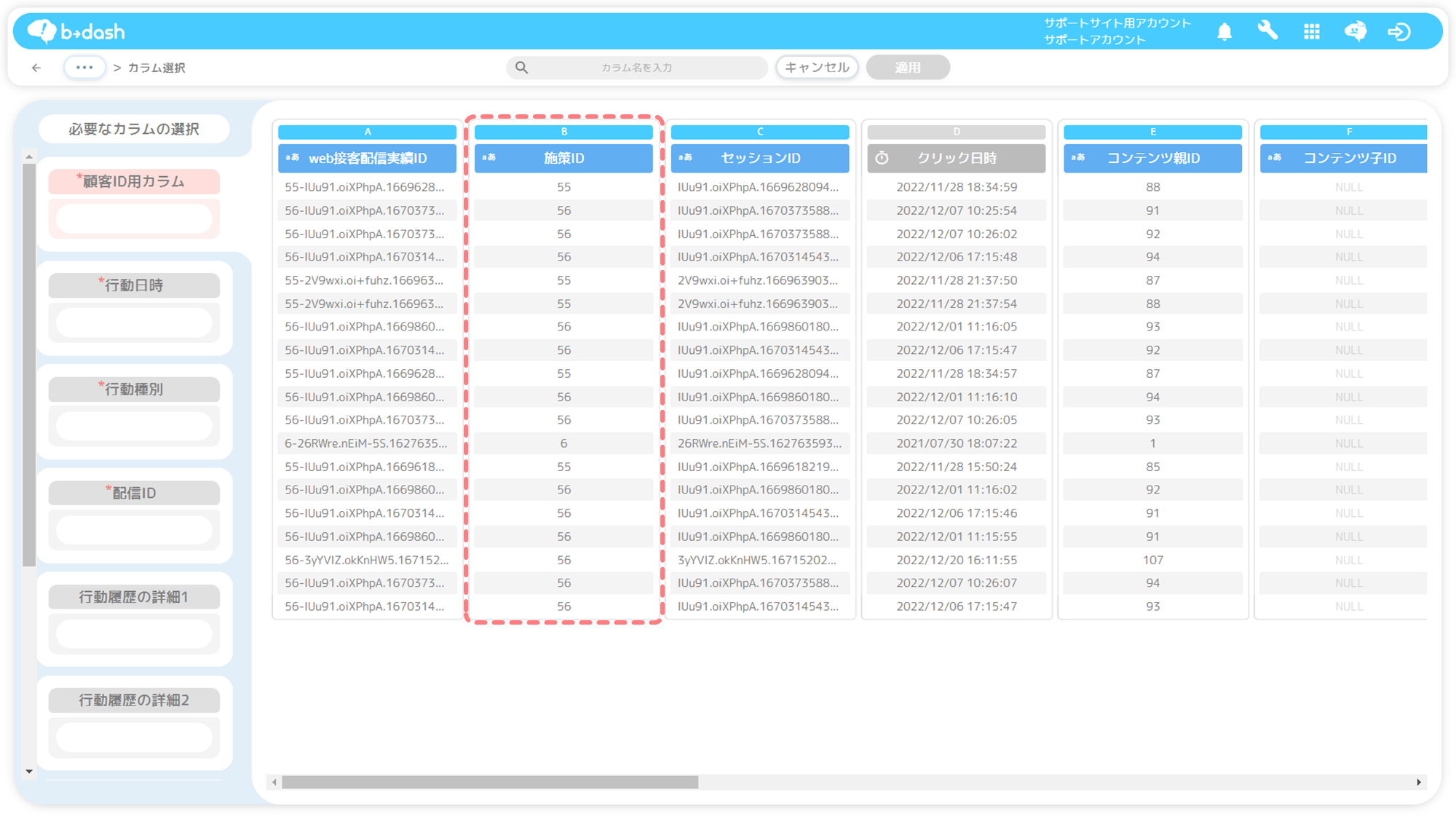
Task: Click the search magnifier icon
Action: click(x=522, y=68)
